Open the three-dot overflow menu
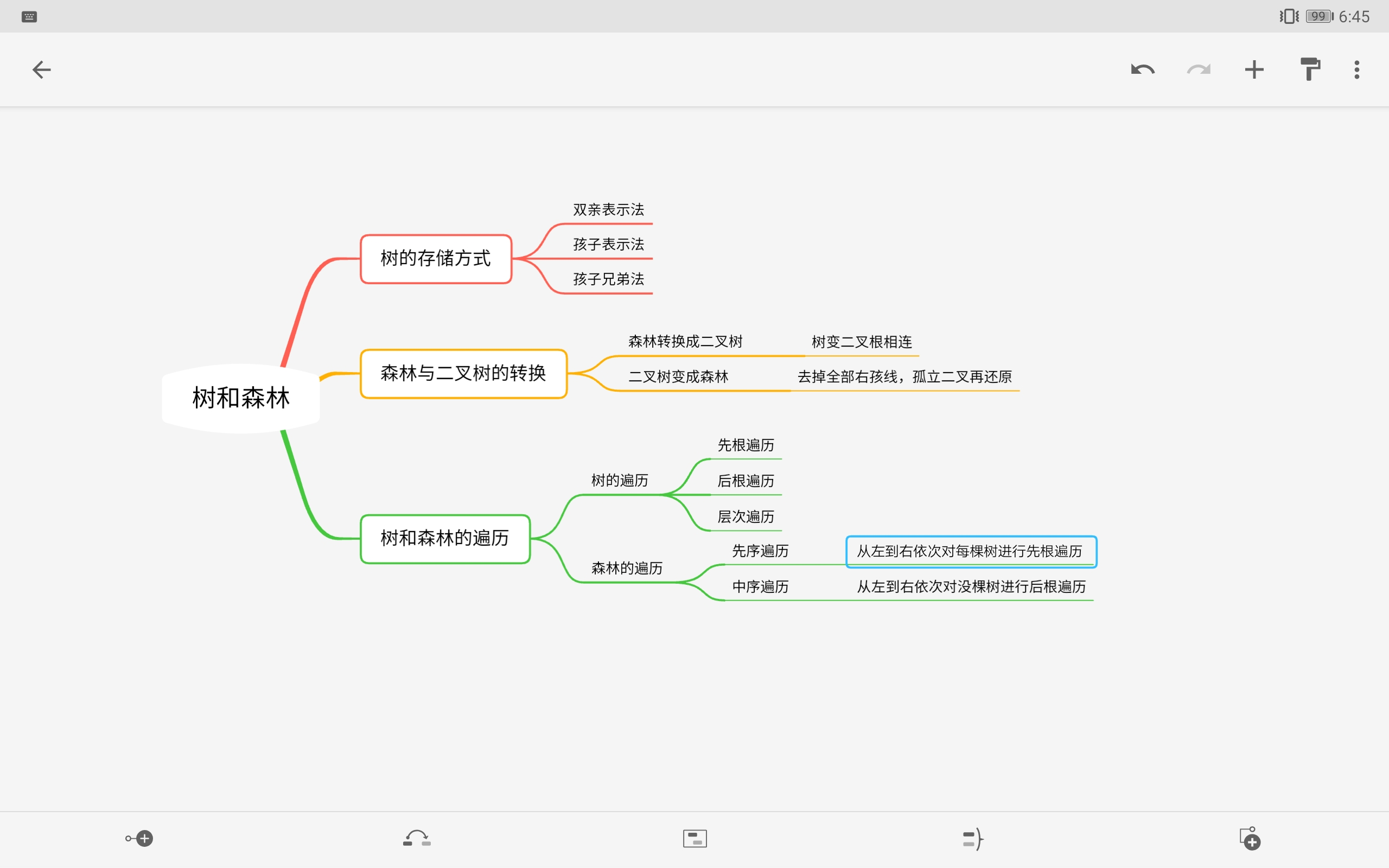The image size is (1389, 868). pyautogui.click(x=1356, y=69)
